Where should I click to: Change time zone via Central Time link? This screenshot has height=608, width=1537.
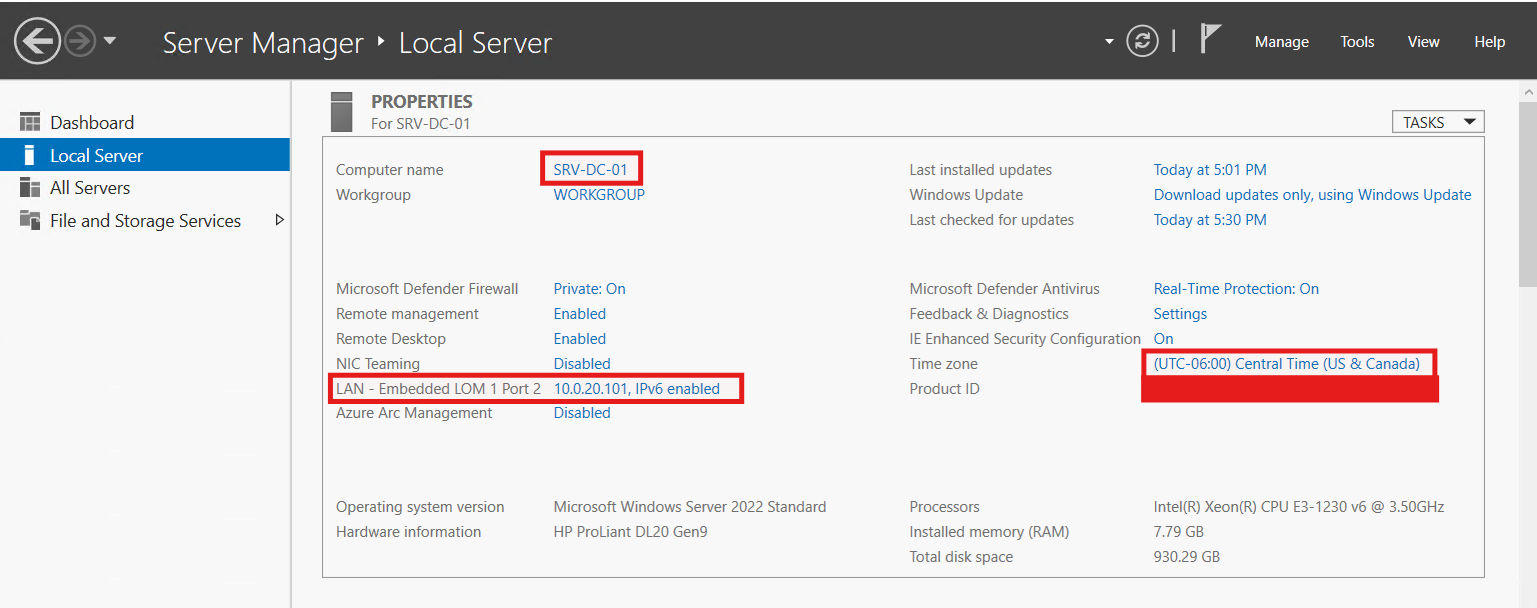point(1286,363)
